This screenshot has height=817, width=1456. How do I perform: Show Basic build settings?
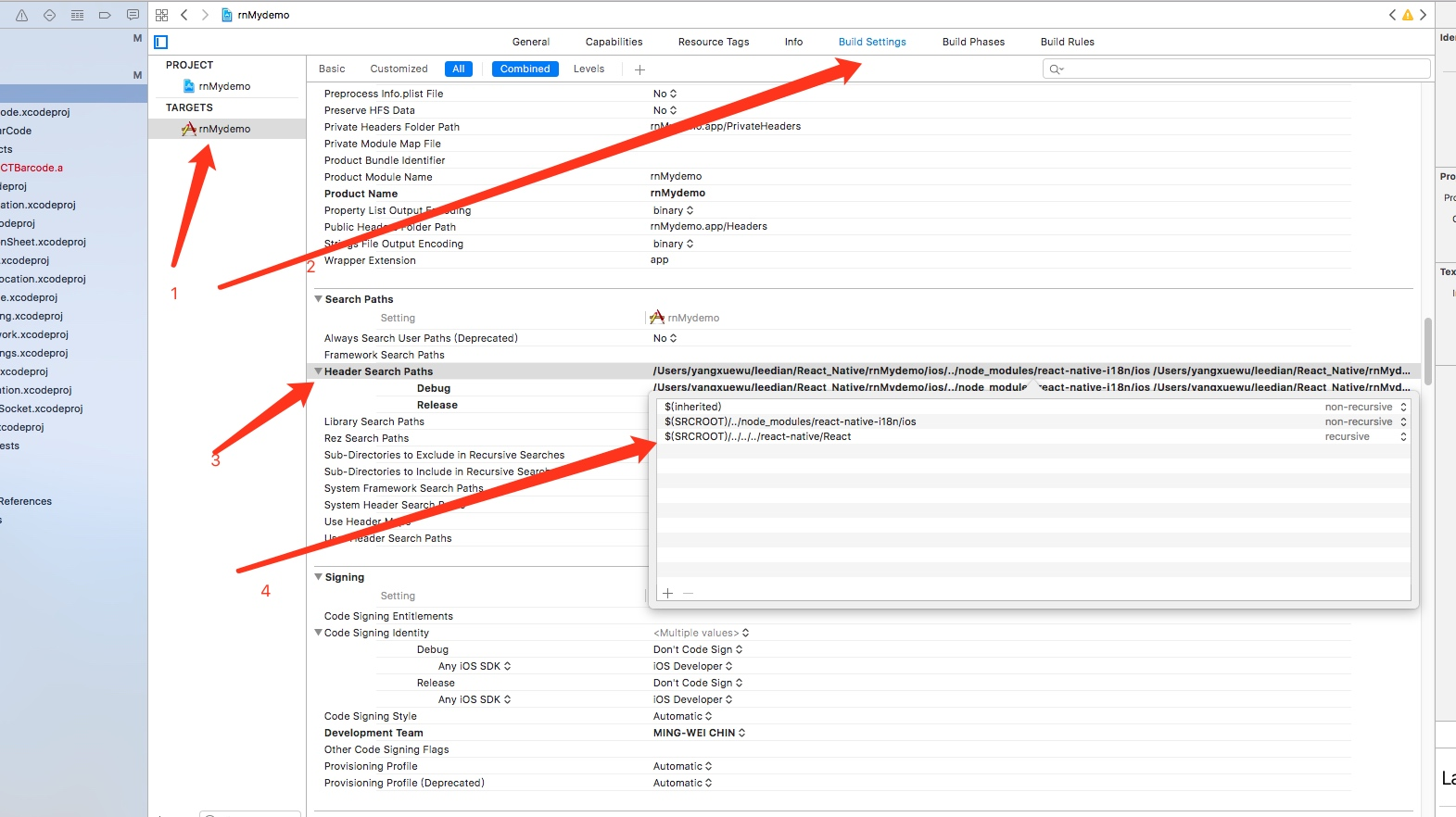(332, 69)
